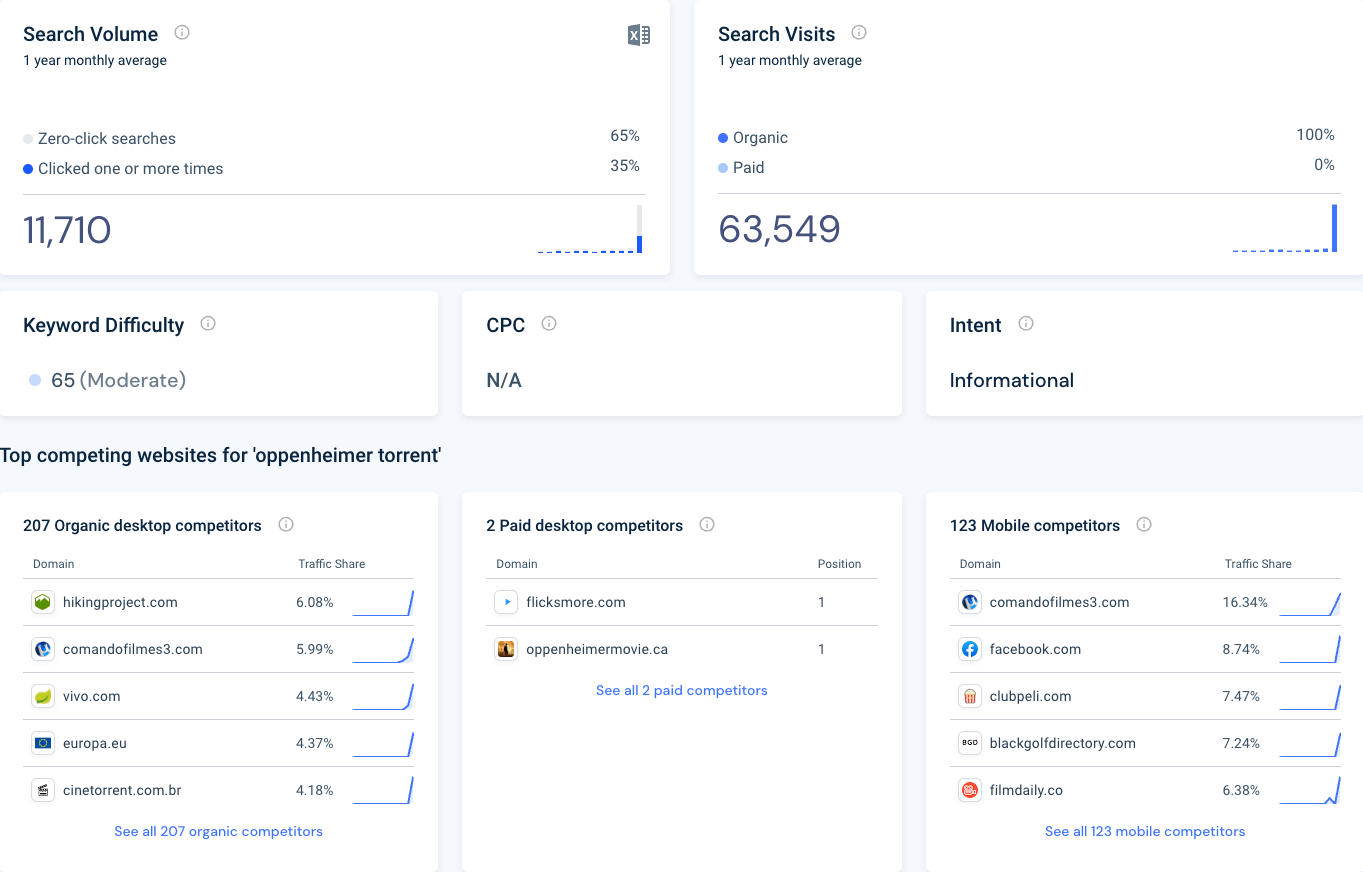Open cinetorrent.com.br domain link
The width and height of the screenshot is (1363, 872).
pos(121,790)
